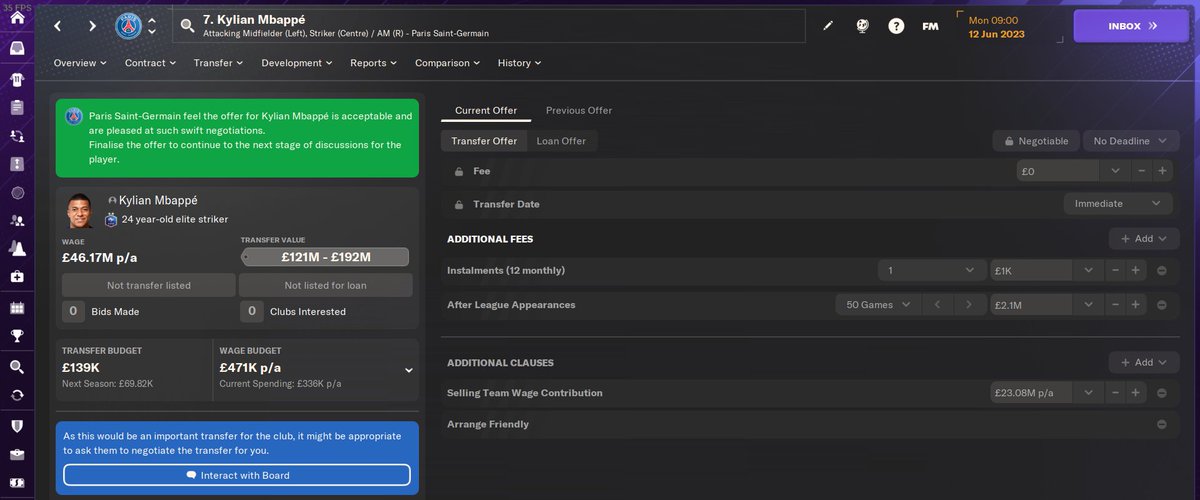Toggle the lock beside Fee

click(x=458, y=172)
